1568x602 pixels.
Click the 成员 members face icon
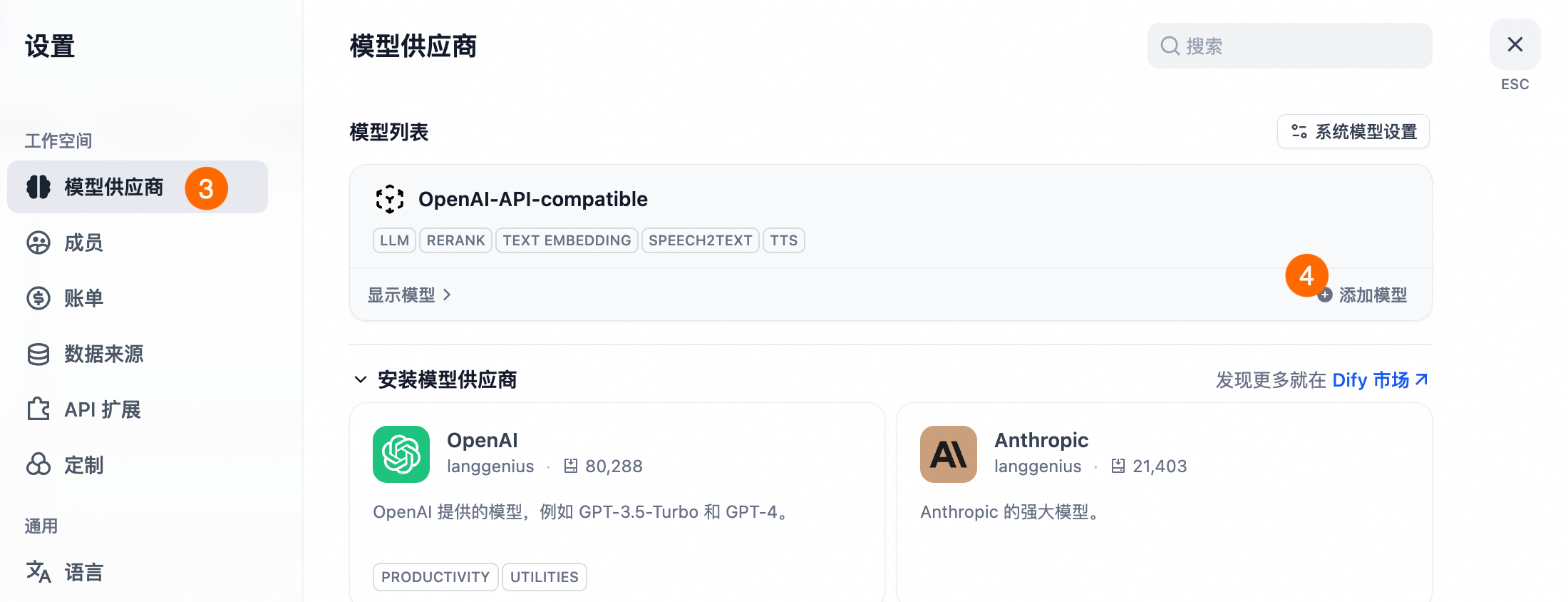coord(38,243)
